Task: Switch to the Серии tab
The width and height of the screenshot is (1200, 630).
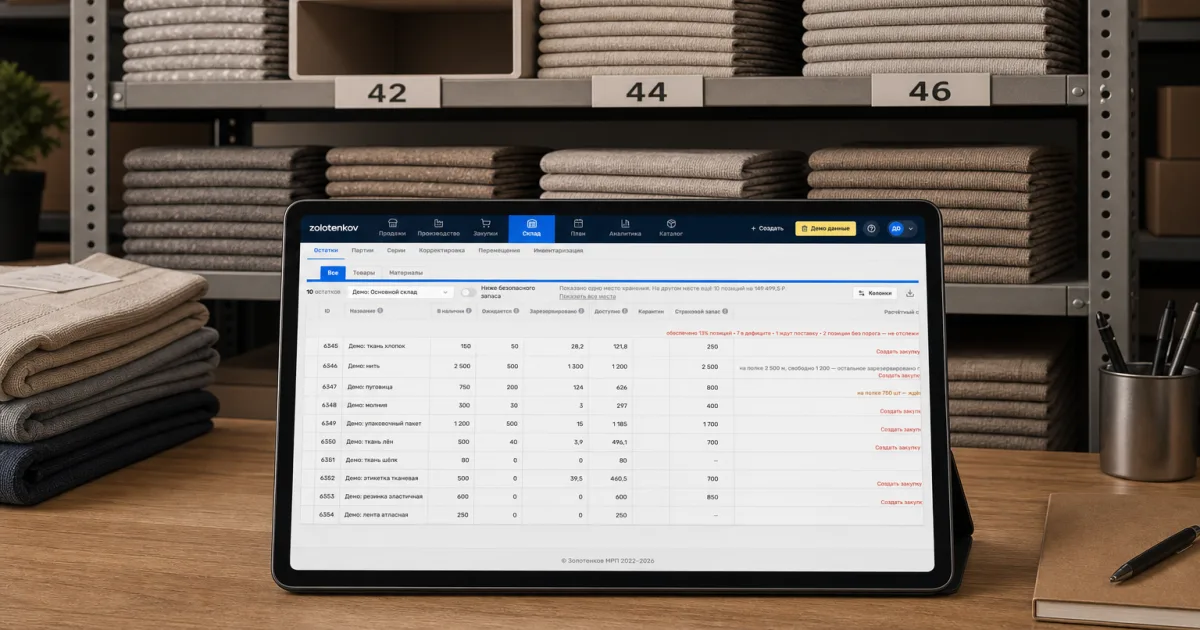Action: pos(396,250)
